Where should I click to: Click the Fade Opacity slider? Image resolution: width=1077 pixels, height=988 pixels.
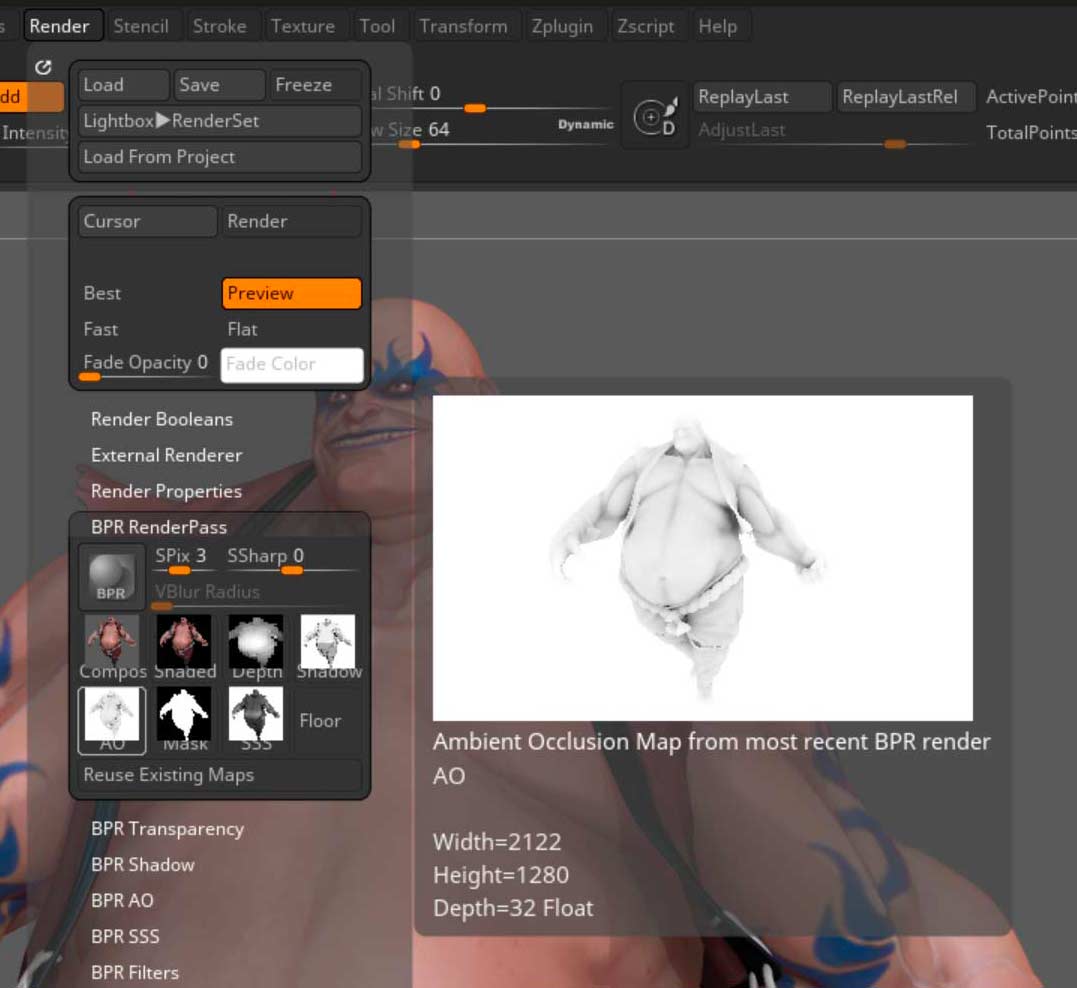click(148, 366)
